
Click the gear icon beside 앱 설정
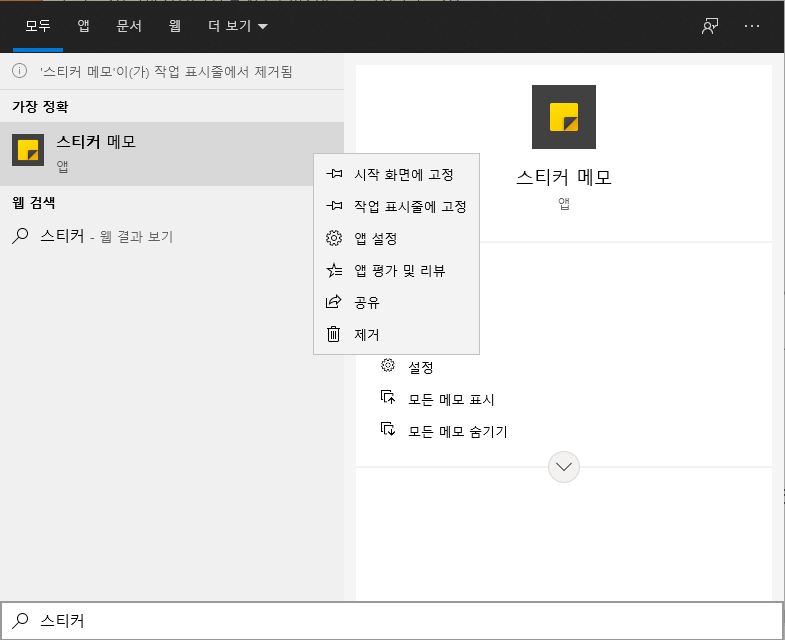click(x=334, y=238)
